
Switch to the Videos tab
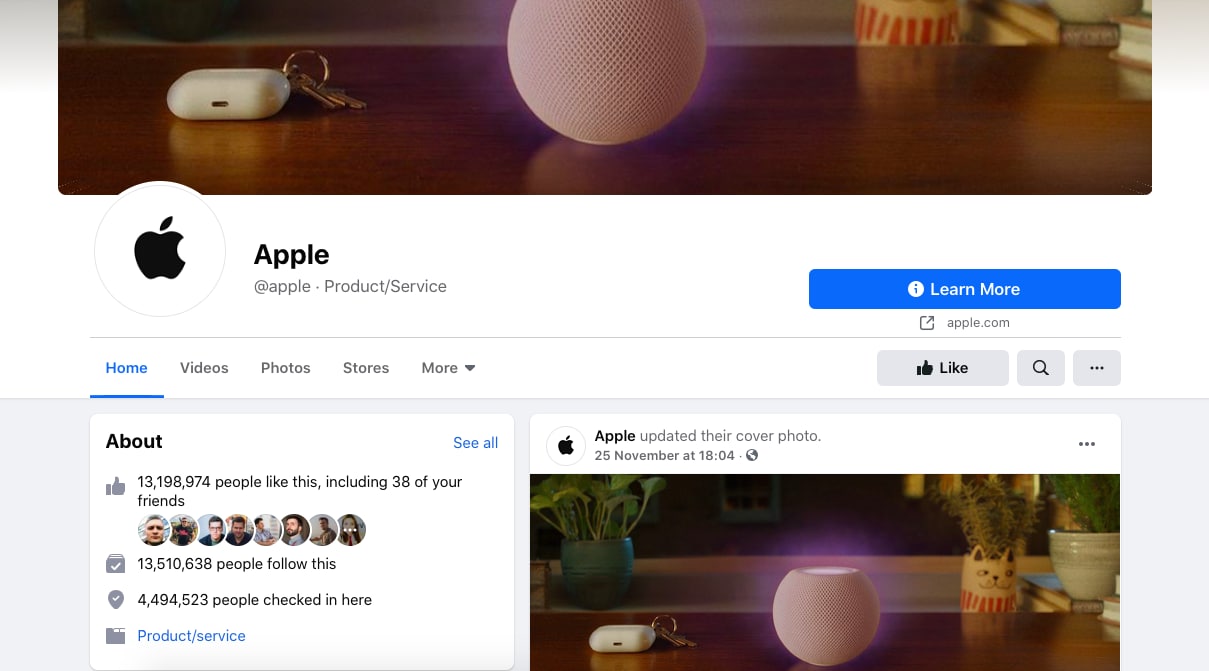point(204,368)
